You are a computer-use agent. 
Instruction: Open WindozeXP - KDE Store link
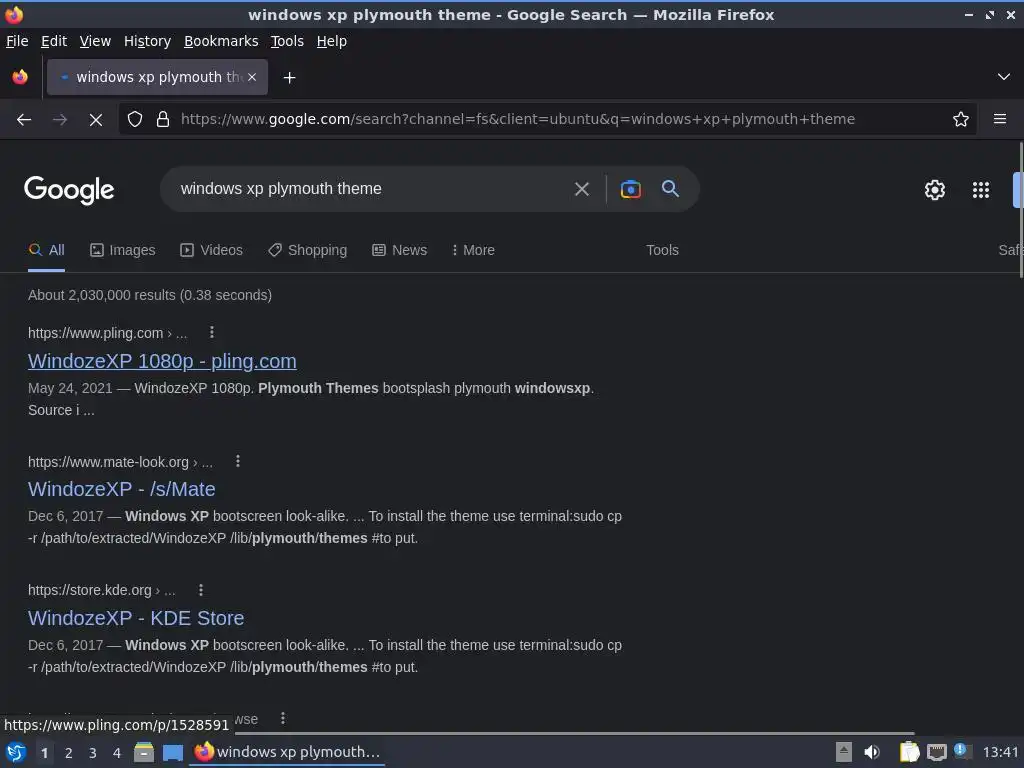(136, 618)
